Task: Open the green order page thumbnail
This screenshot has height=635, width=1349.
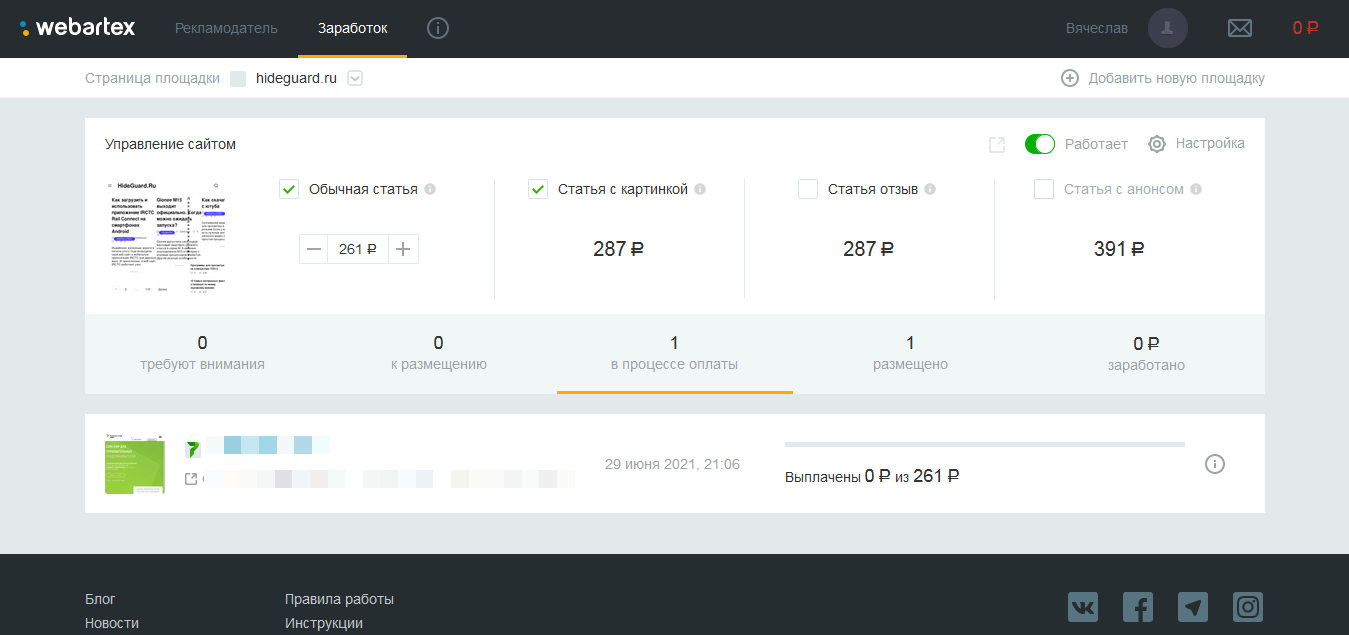Action: [135, 463]
